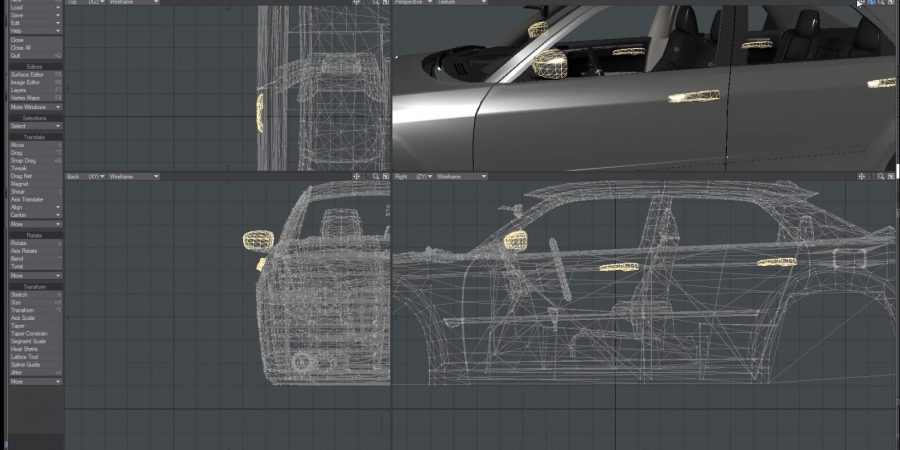The width and height of the screenshot is (900, 450).
Task: Click the zoom icon in the Right viewport
Action: coord(880,176)
